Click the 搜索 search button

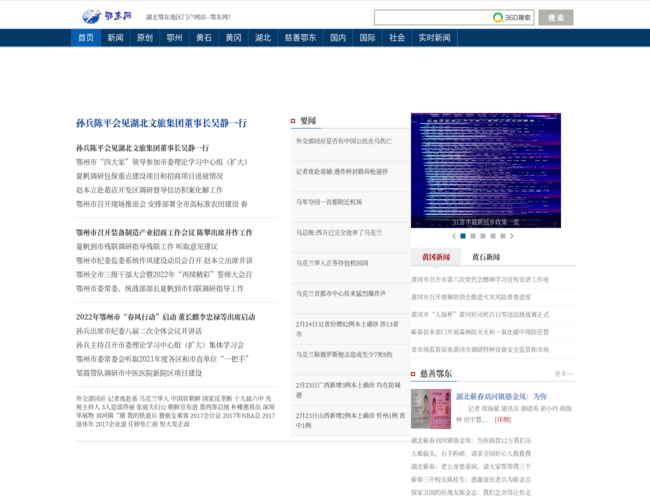point(556,17)
